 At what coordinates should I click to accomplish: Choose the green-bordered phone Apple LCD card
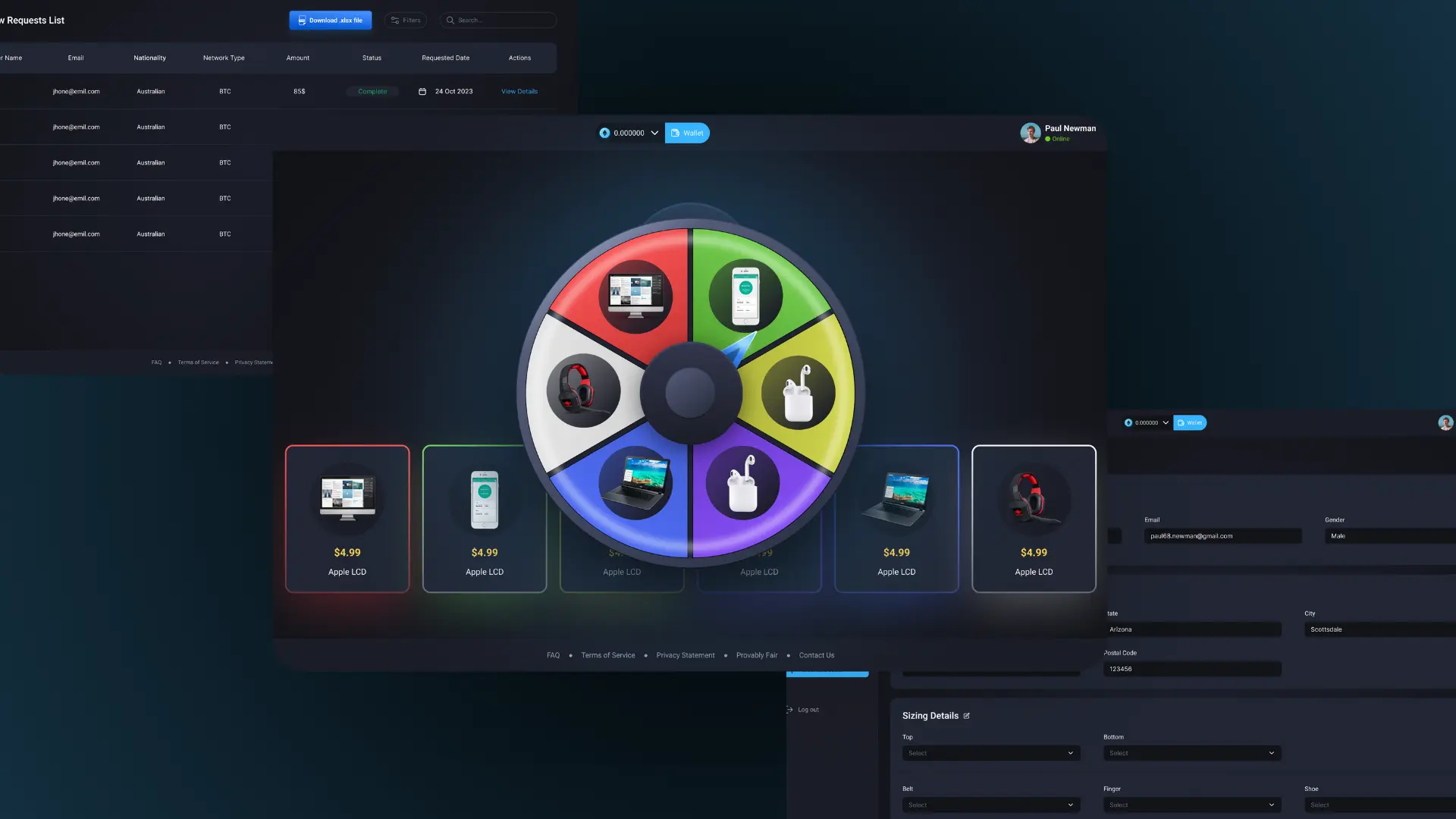(x=485, y=519)
